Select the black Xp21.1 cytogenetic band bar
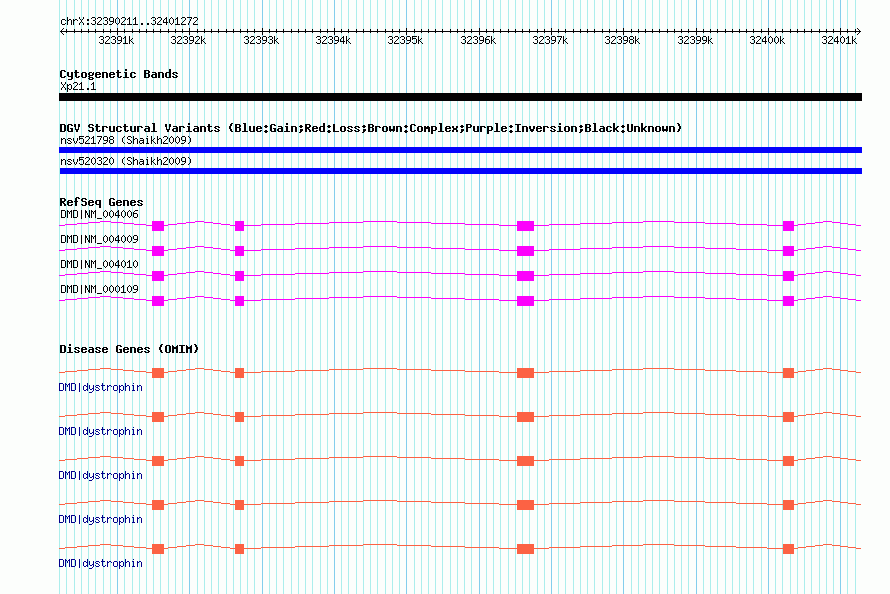The height and width of the screenshot is (594, 890). click(460, 97)
